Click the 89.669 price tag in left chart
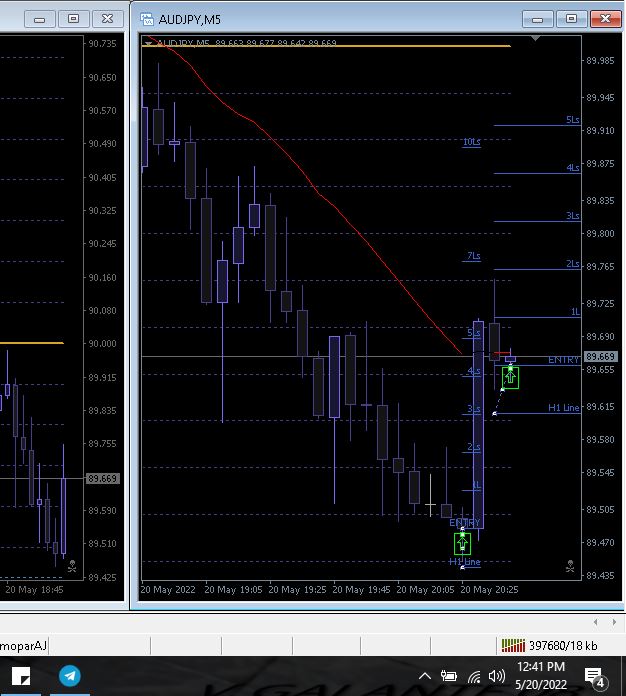Image resolution: width=626 pixels, height=696 pixels. point(102,478)
